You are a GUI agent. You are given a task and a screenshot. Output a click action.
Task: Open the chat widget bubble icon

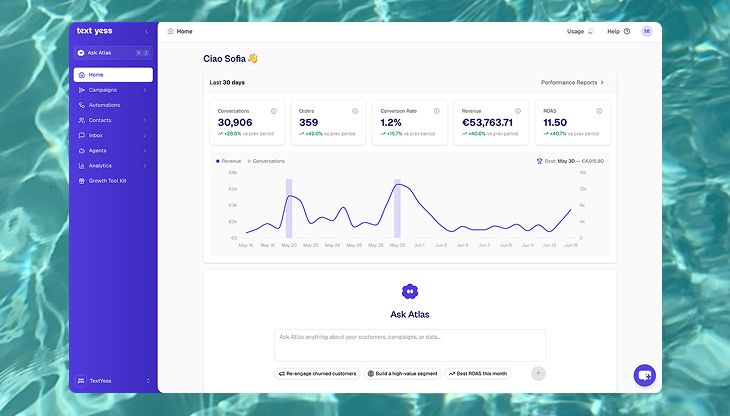click(x=644, y=376)
